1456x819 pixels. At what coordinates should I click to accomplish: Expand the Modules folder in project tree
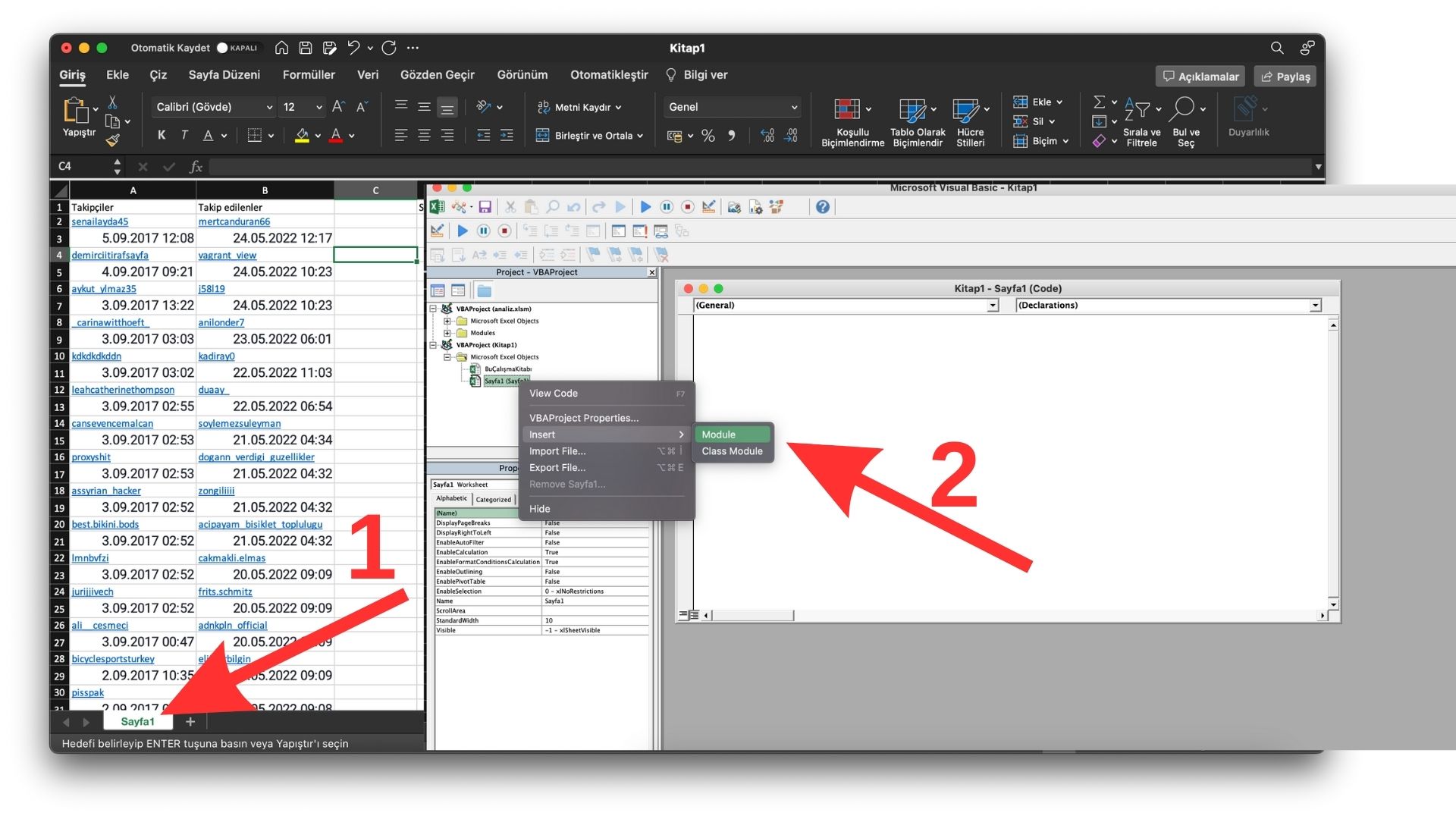point(447,333)
